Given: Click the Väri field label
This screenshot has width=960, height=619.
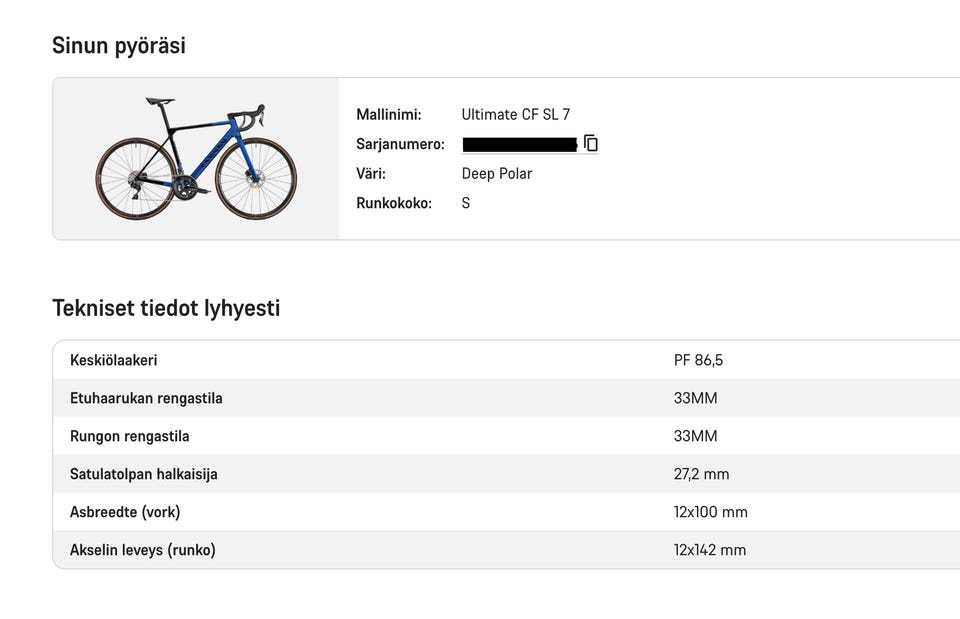Looking at the screenshot, I should tap(371, 174).
